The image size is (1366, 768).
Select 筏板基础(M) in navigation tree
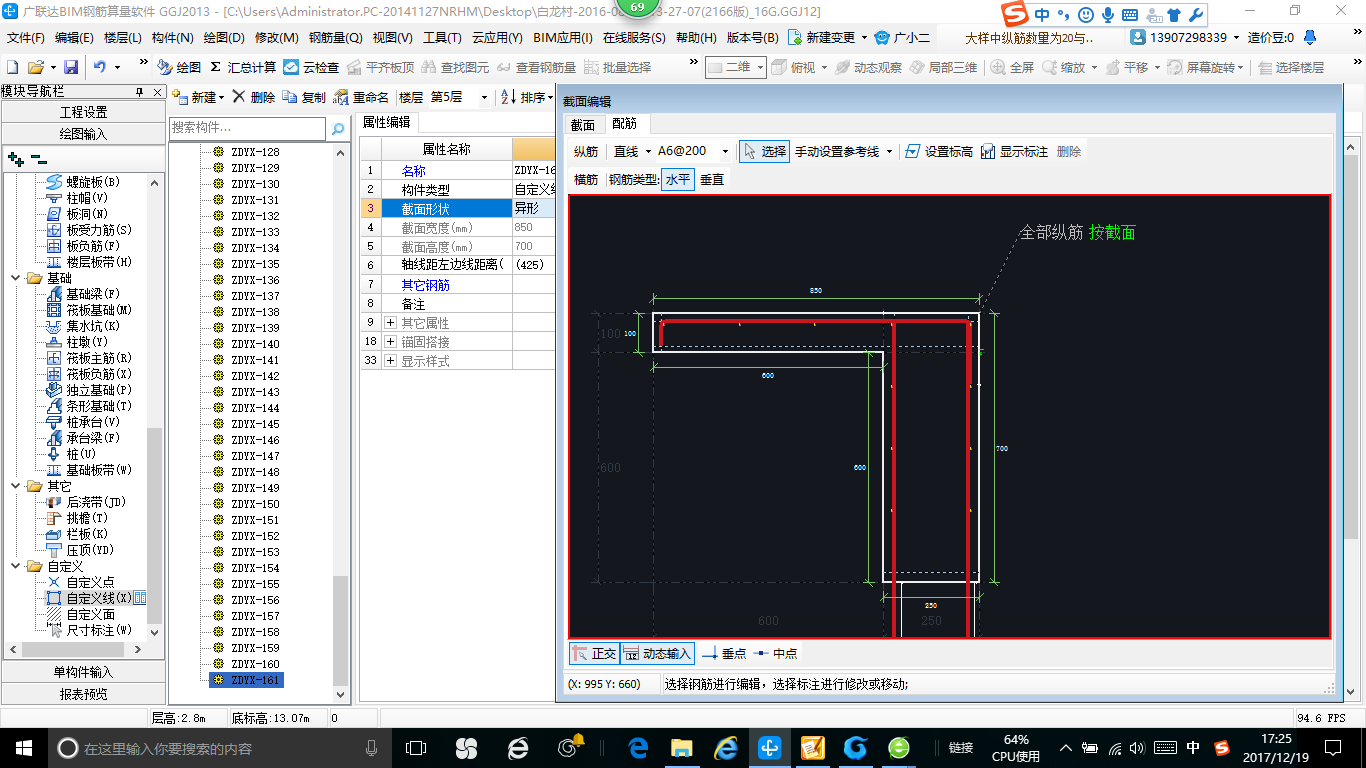(88, 310)
